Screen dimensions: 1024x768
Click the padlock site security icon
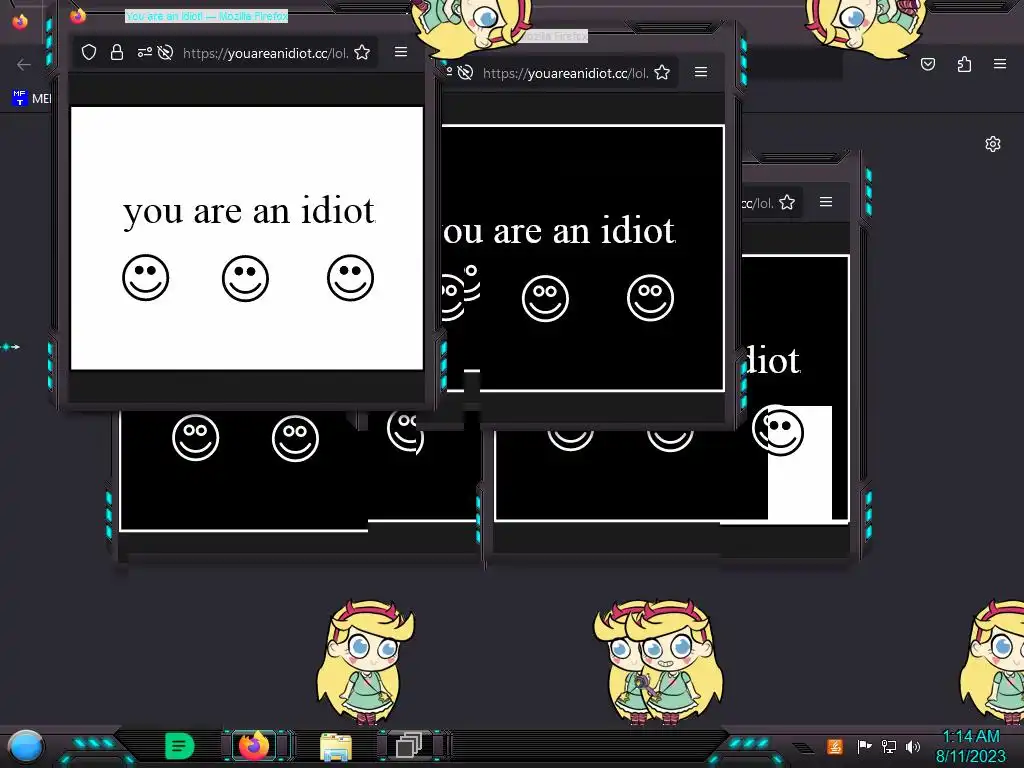tap(117, 52)
